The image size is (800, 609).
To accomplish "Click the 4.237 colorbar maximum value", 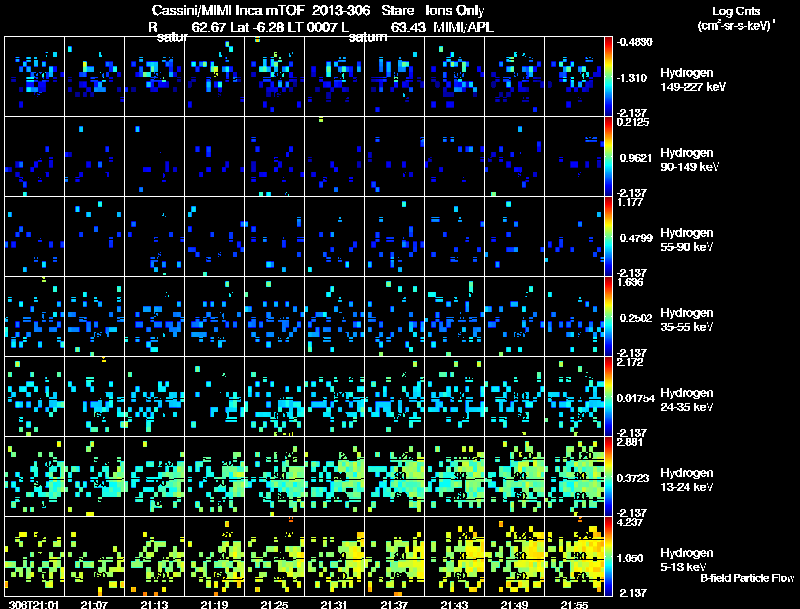I will point(630,522).
